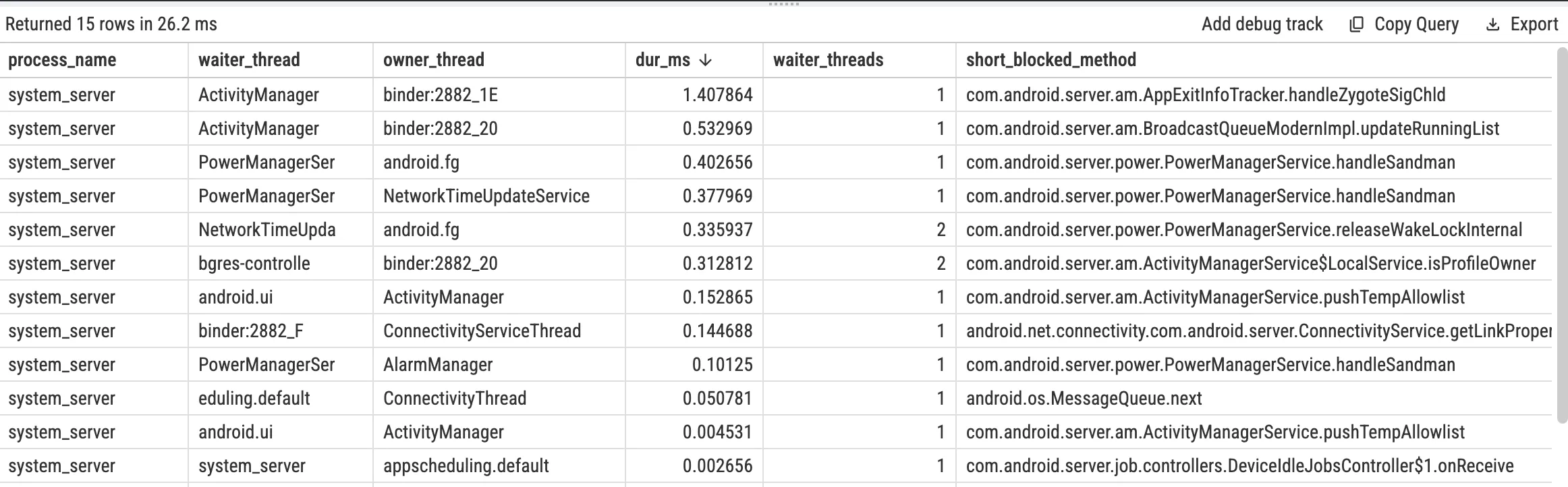Select the android.os.MessageQueue.next method cell
This screenshot has width=1568, height=487.
click(x=1084, y=399)
